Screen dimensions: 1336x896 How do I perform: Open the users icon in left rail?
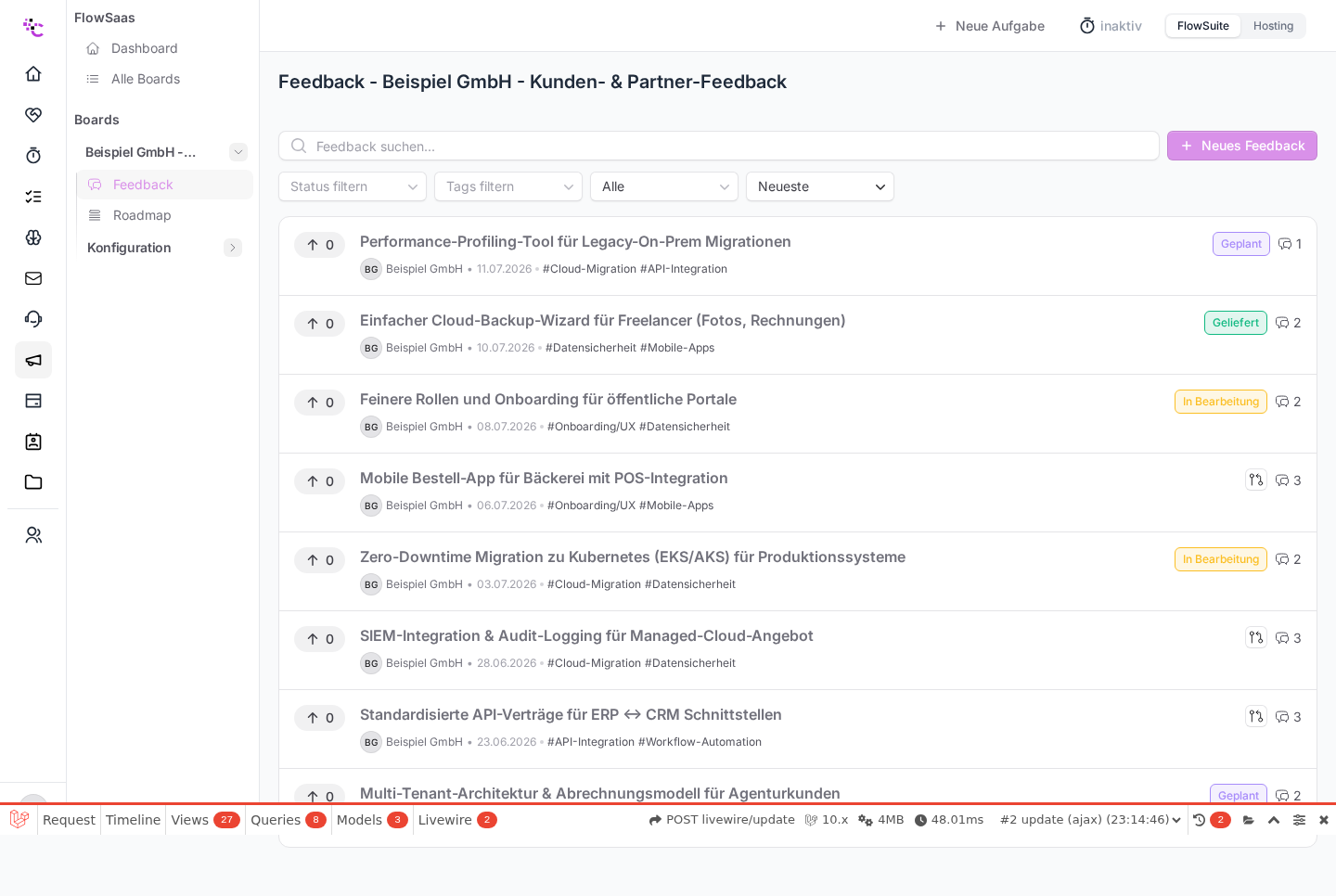(x=33, y=535)
